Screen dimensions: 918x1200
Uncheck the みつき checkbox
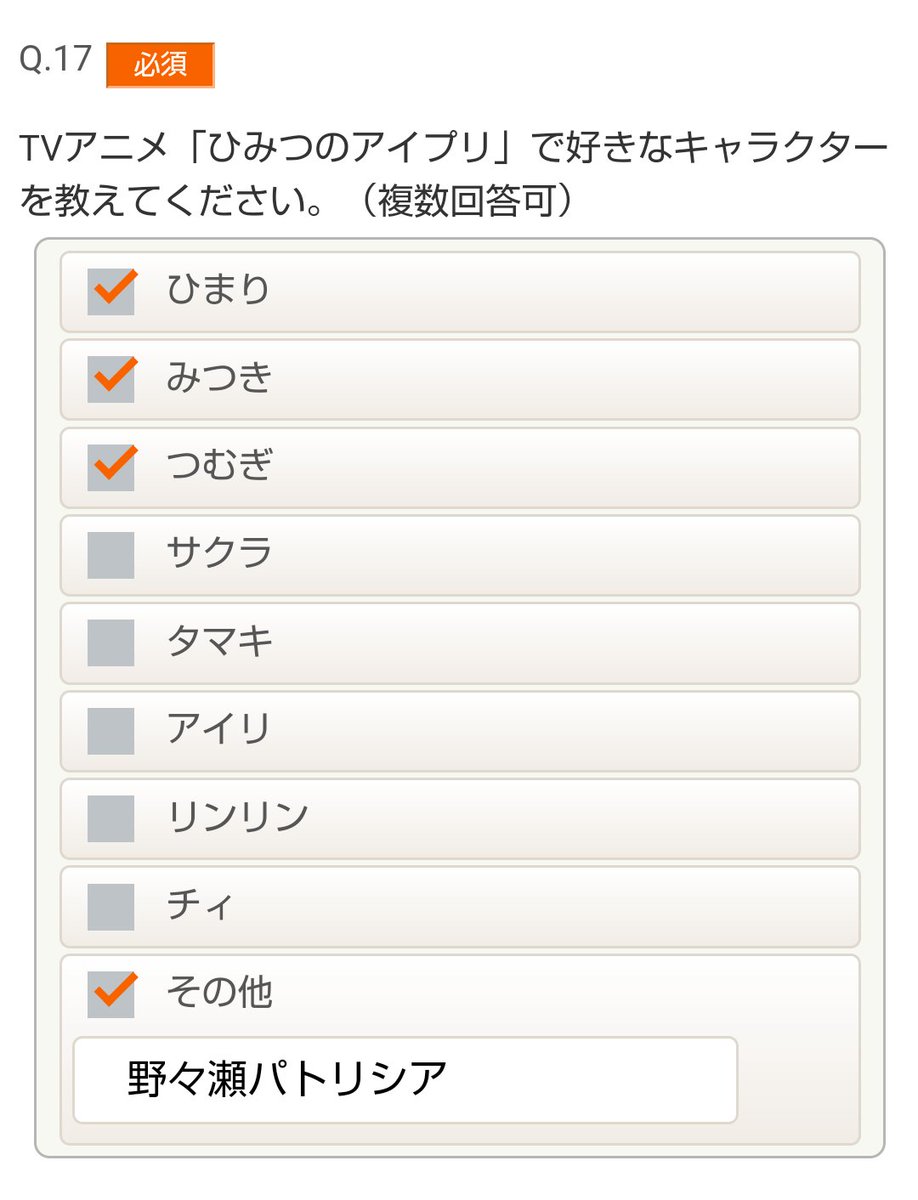click(111, 379)
